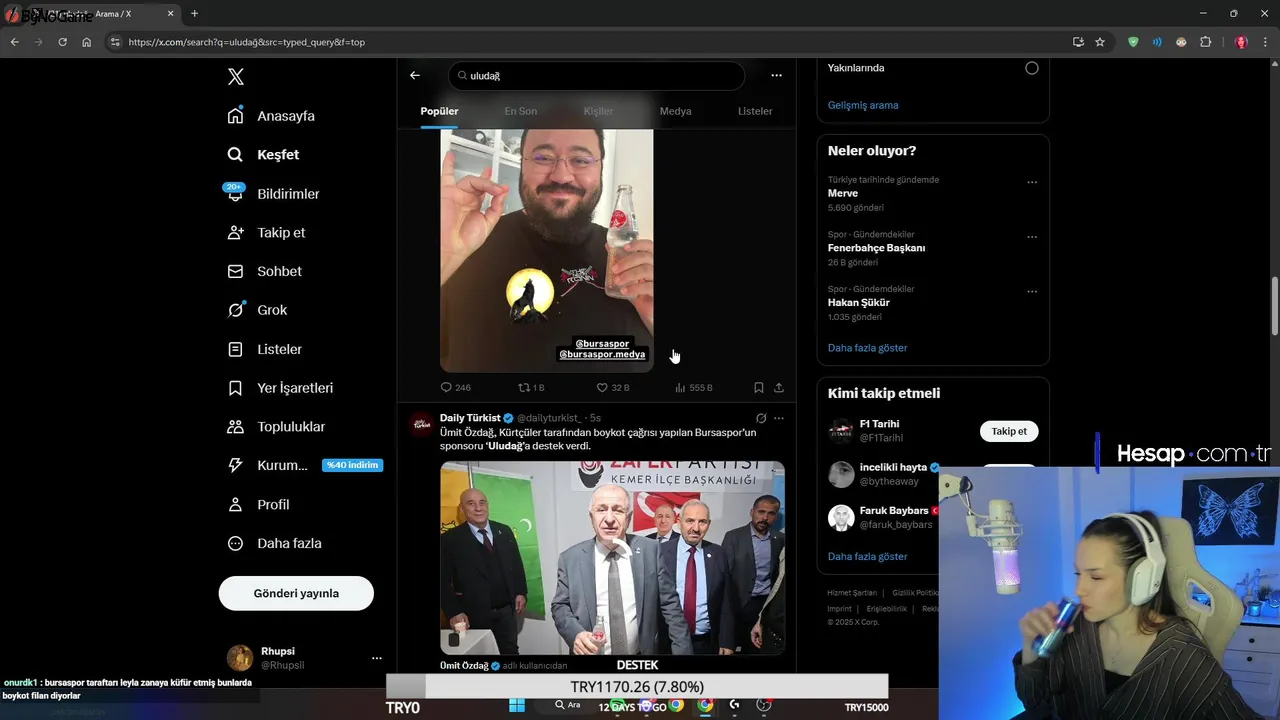
Task: Open incelikli hayta profile
Action: coord(893,467)
